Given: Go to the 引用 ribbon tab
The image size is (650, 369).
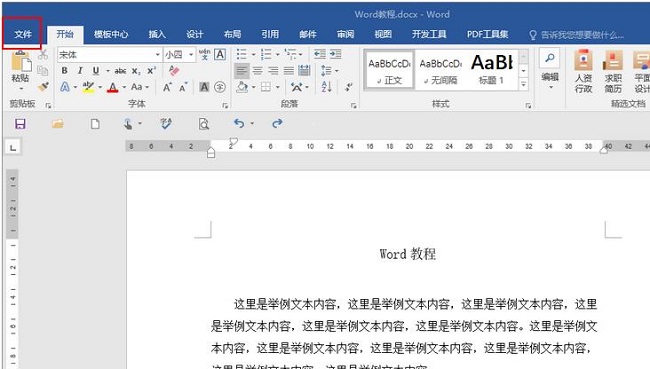Looking at the screenshot, I should (x=270, y=34).
